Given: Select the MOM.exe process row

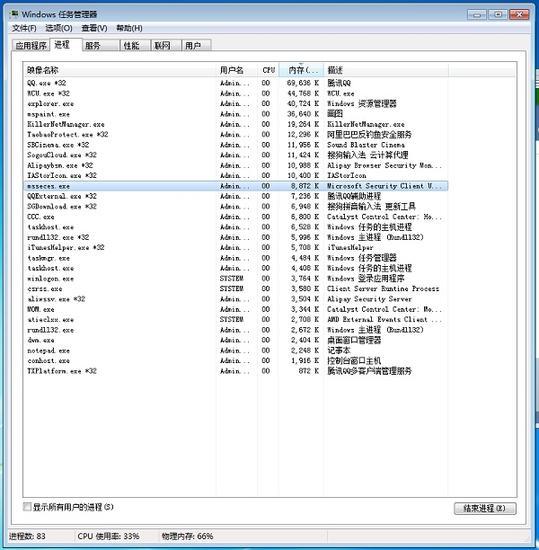Looking at the screenshot, I should click(x=236, y=309).
